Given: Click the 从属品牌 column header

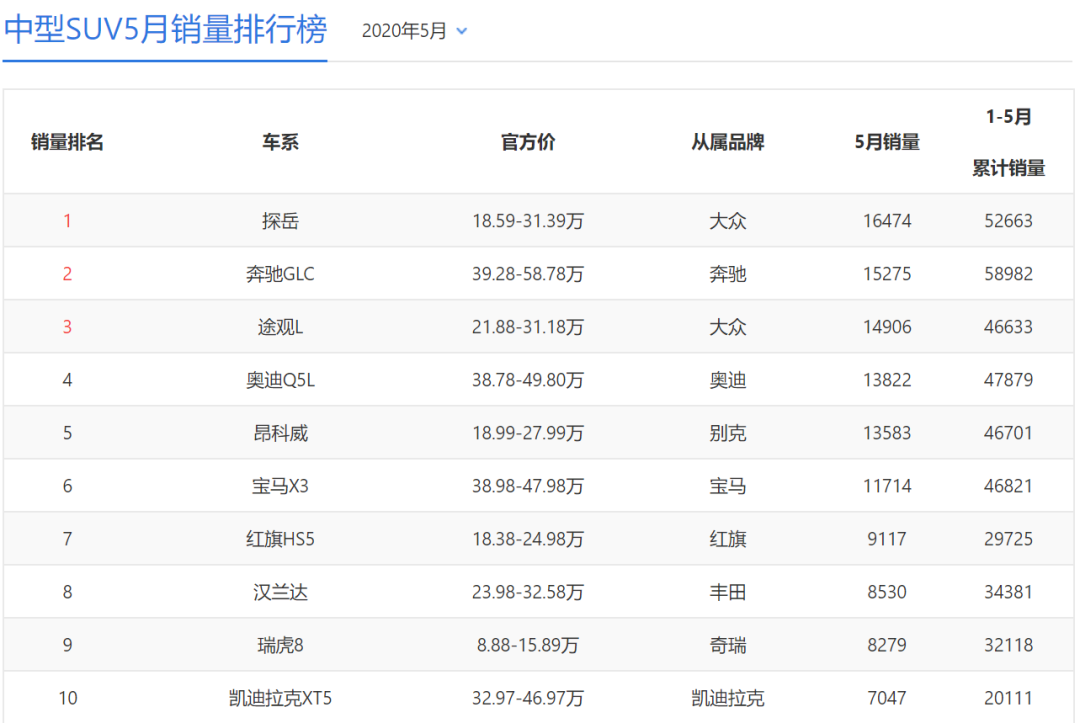Looking at the screenshot, I should (728, 143).
